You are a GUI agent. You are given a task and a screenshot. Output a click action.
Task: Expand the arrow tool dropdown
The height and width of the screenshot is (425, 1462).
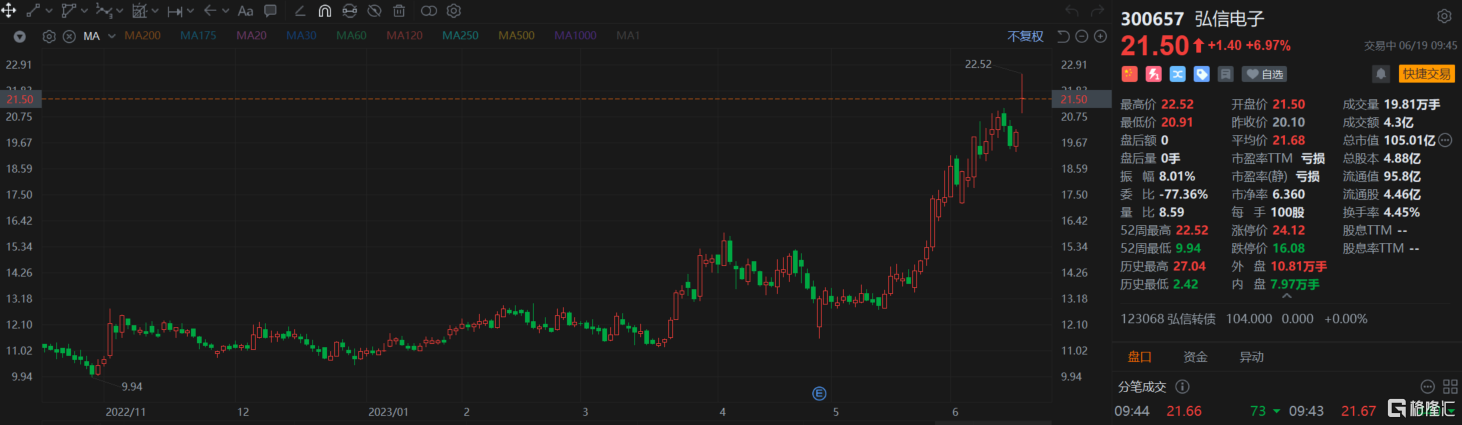coord(225,11)
